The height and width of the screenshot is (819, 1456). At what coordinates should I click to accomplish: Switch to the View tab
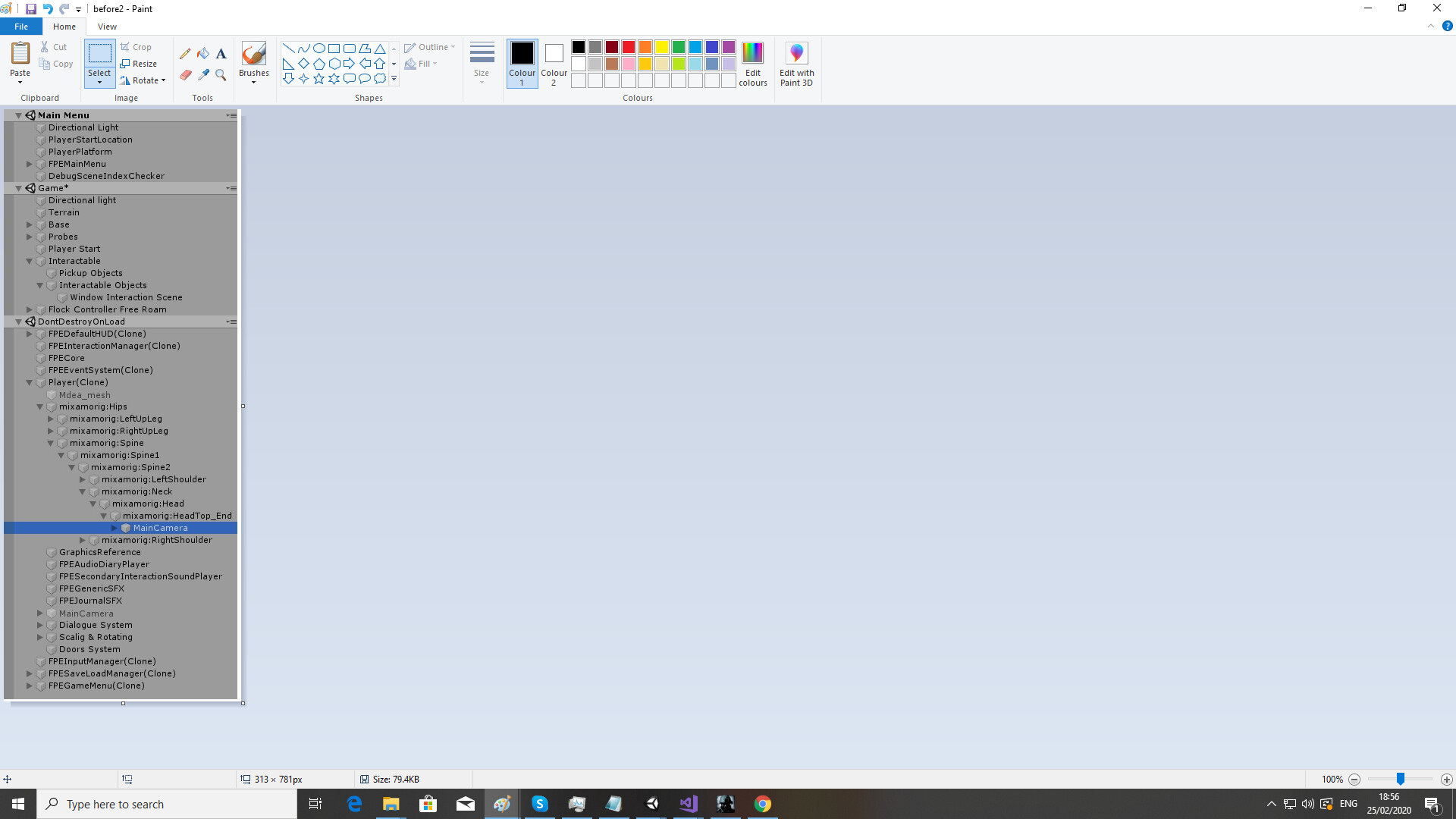[107, 27]
